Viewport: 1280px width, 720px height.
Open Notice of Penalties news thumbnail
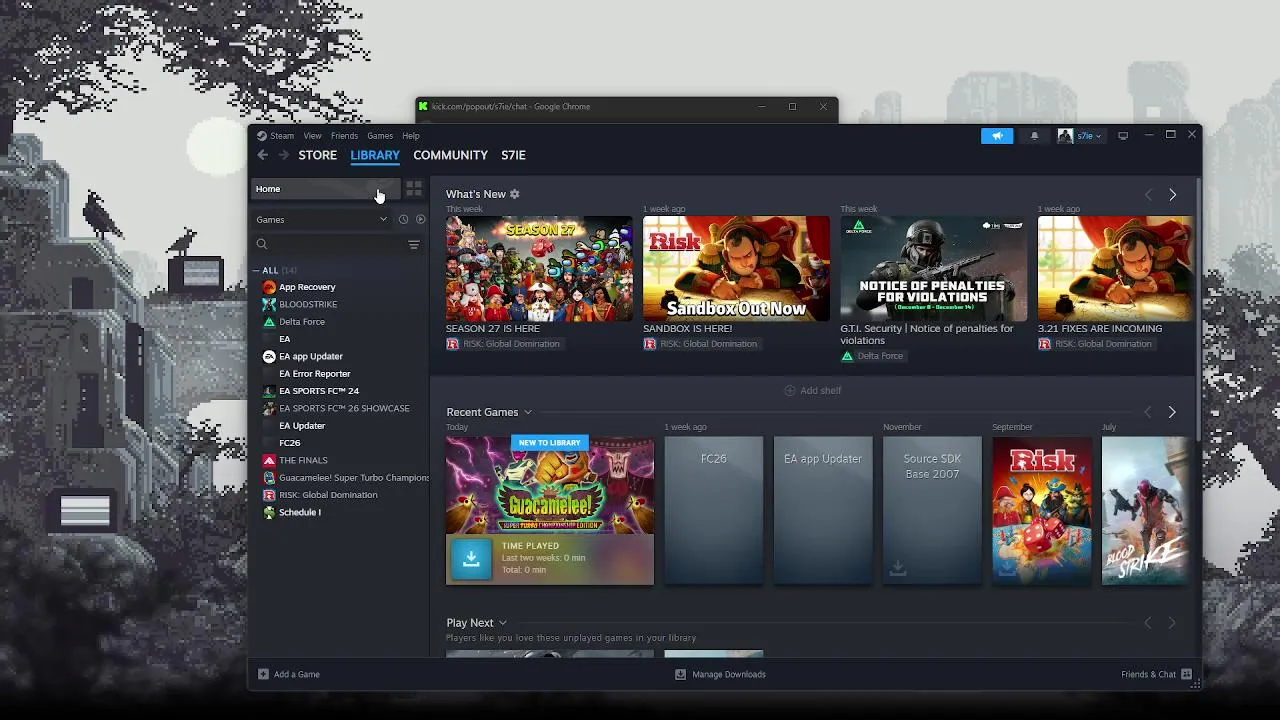[933, 268]
